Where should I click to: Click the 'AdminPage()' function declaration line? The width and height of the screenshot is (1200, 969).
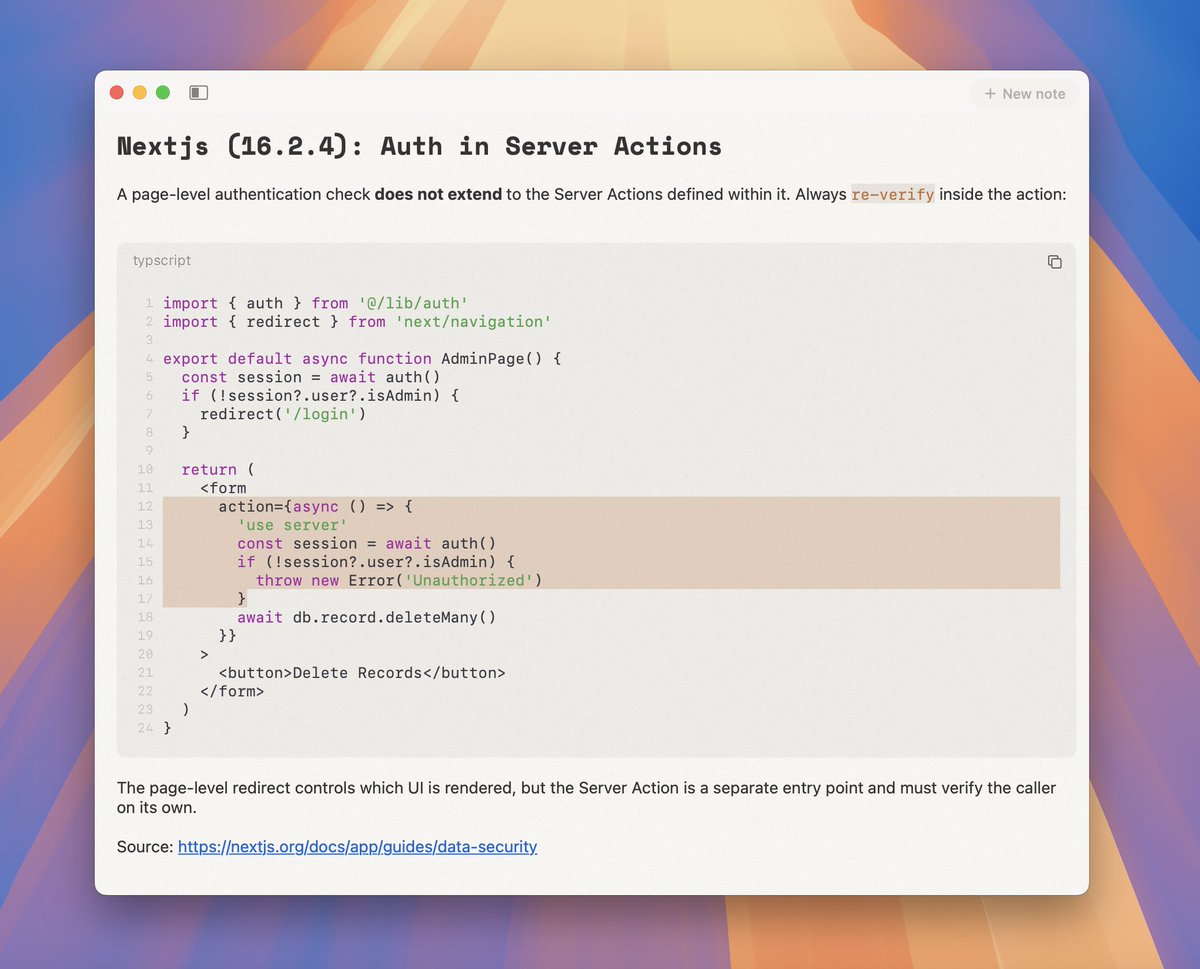click(x=363, y=358)
